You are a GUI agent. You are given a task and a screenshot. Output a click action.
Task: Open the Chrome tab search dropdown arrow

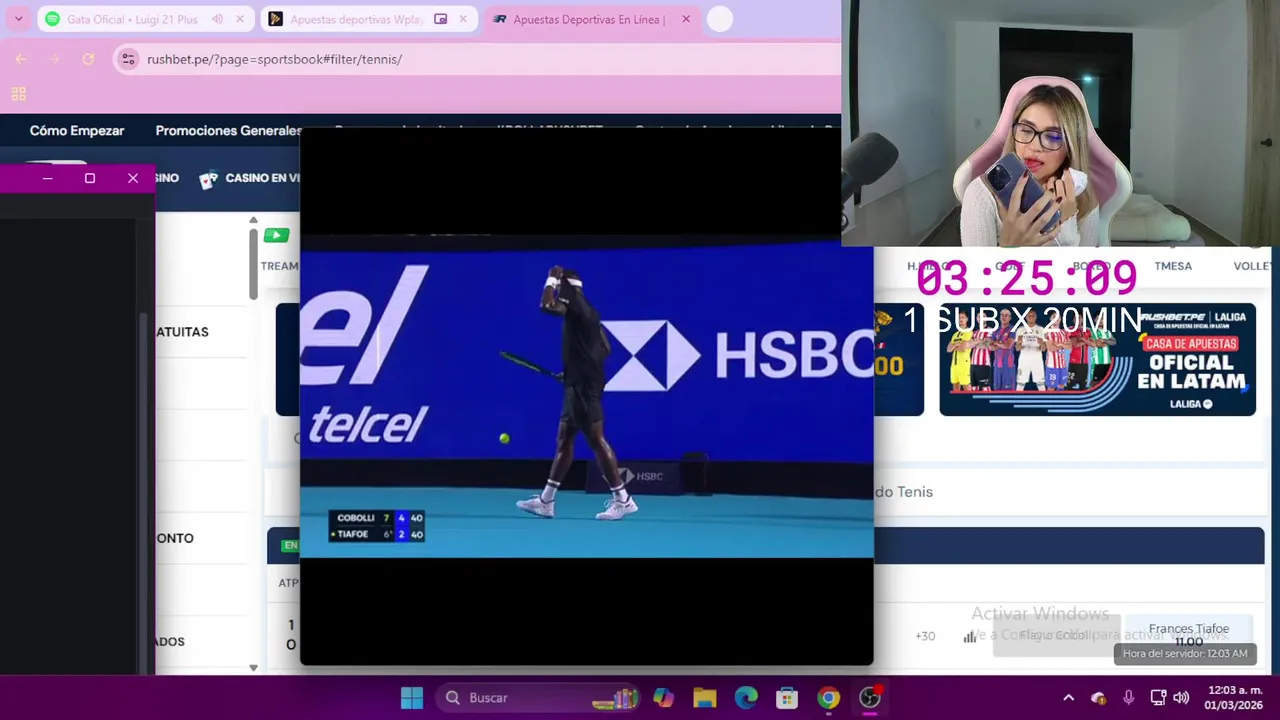(18, 19)
